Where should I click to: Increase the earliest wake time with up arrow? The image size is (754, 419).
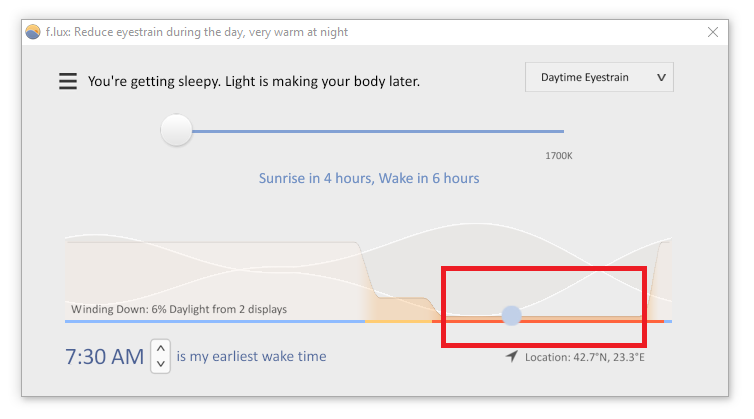click(x=161, y=348)
